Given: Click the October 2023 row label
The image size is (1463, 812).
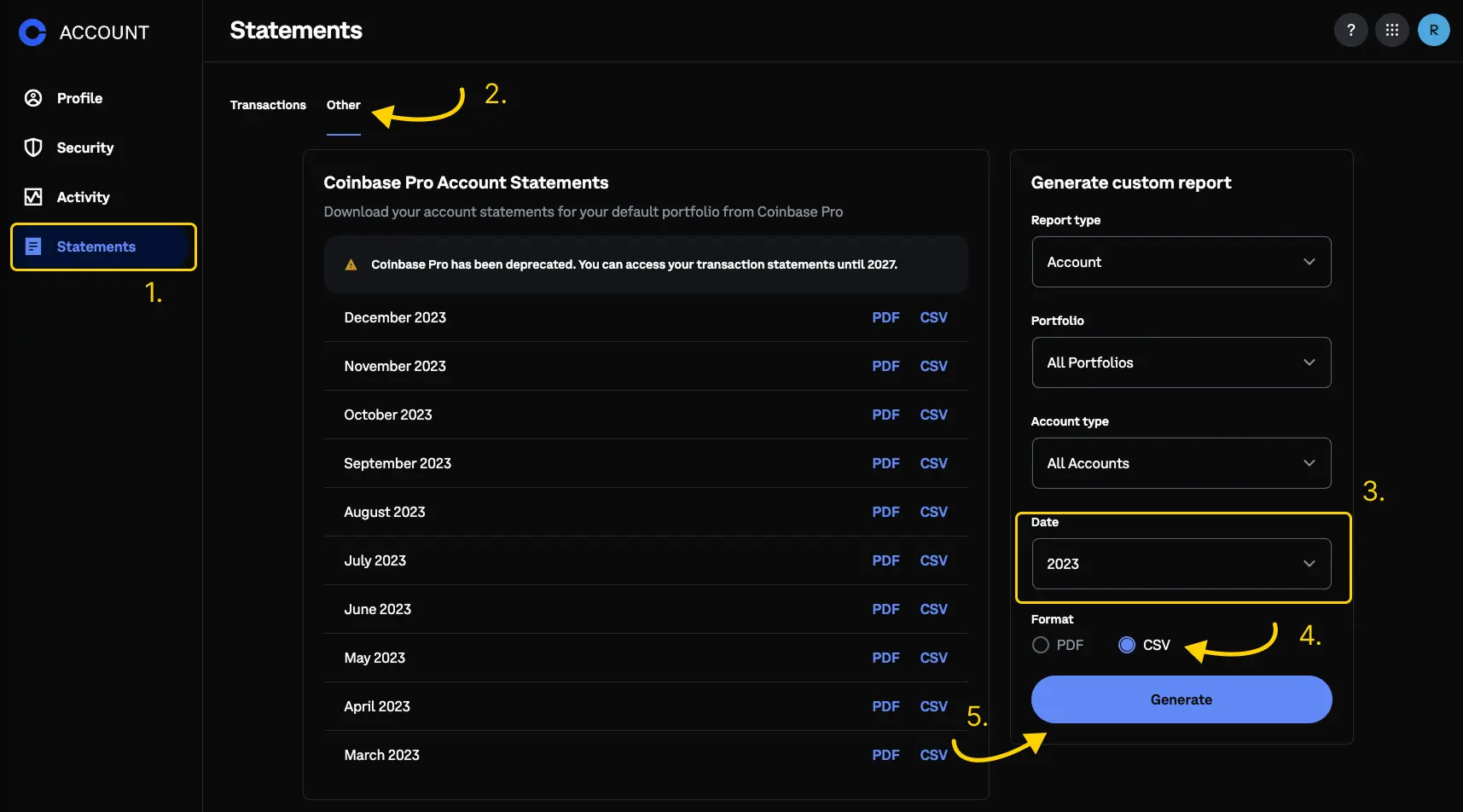Looking at the screenshot, I should tap(388, 415).
